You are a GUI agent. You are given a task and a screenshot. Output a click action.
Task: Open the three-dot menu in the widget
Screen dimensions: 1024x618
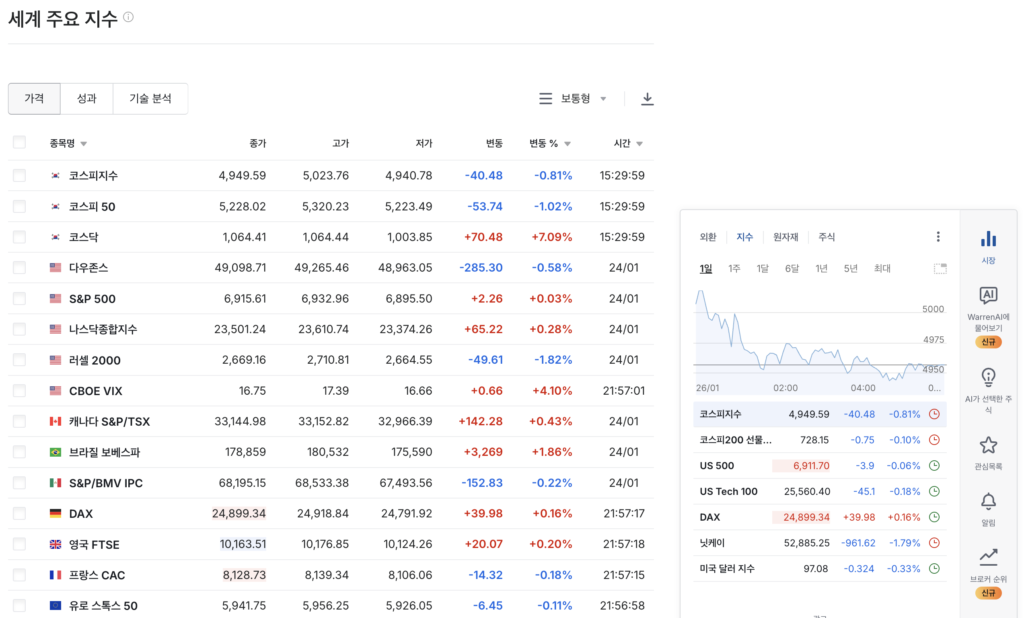tap(938, 237)
